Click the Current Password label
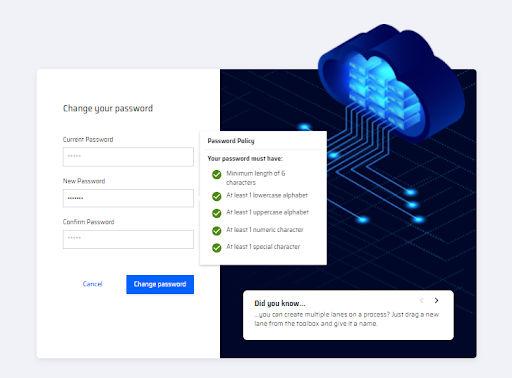The height and width of the screenshot is (378, 512). 88,139
